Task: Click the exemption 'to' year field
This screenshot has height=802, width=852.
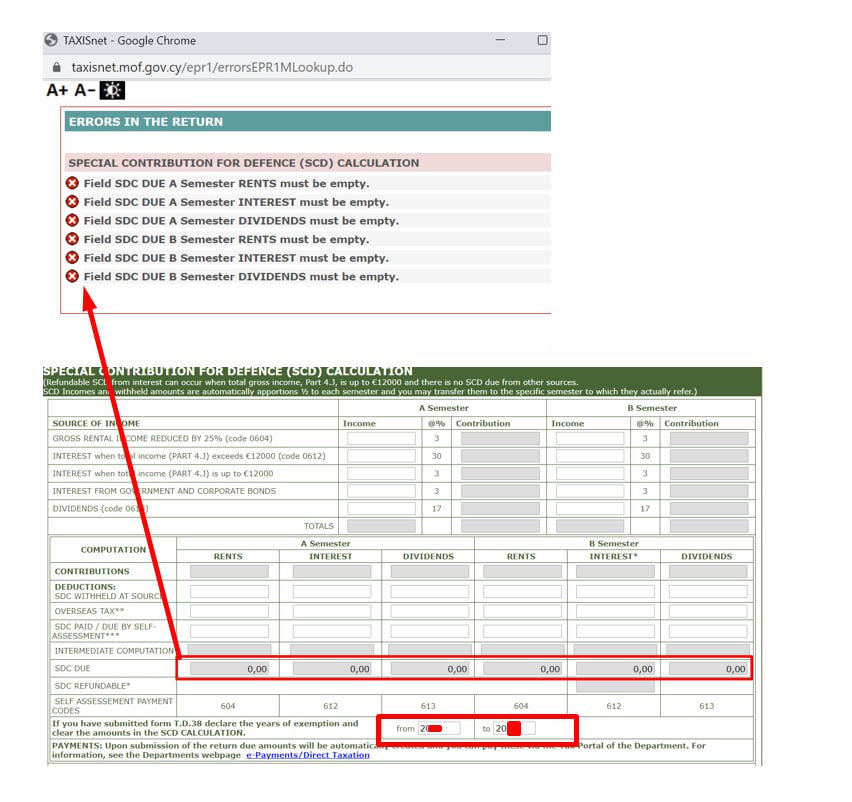Action: click(514, 729)
